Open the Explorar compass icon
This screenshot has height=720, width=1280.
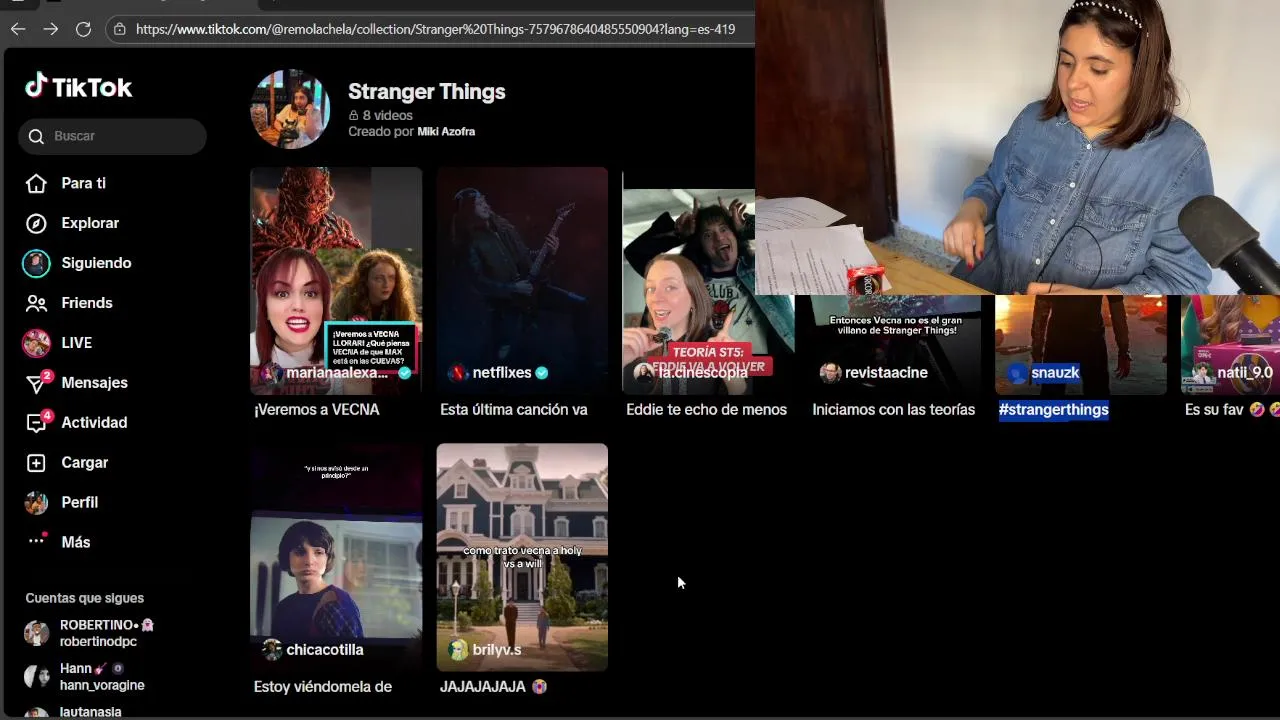pyautogui.click(x=36, y=223)
